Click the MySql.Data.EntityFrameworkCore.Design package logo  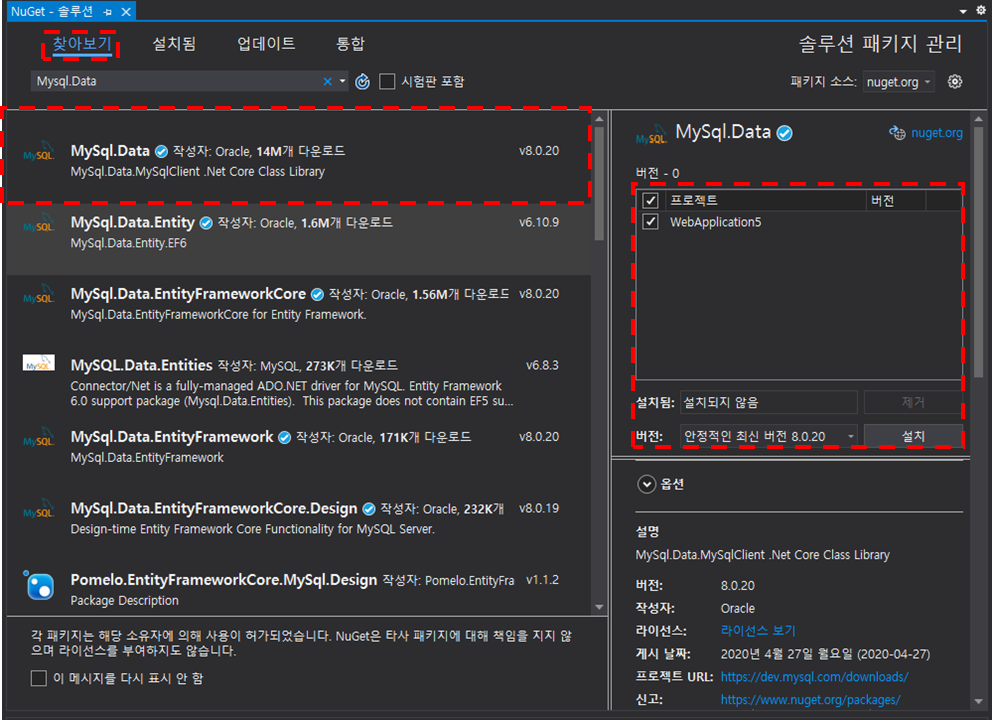coord(39,509)
